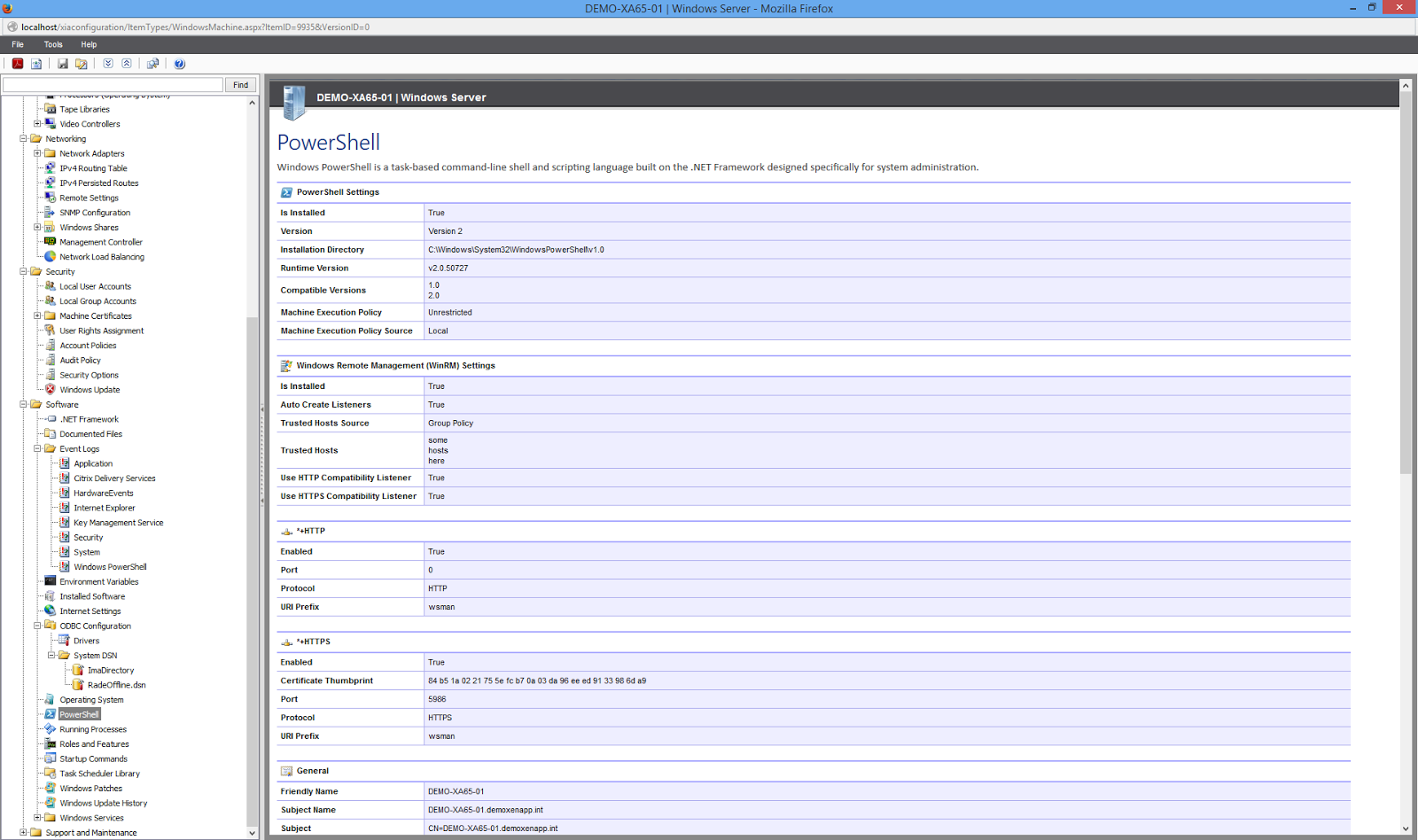Screen dimensions: 1418x840
Task: Open the Tools menu
Action: pyautogui.click(x=53, y=44)
